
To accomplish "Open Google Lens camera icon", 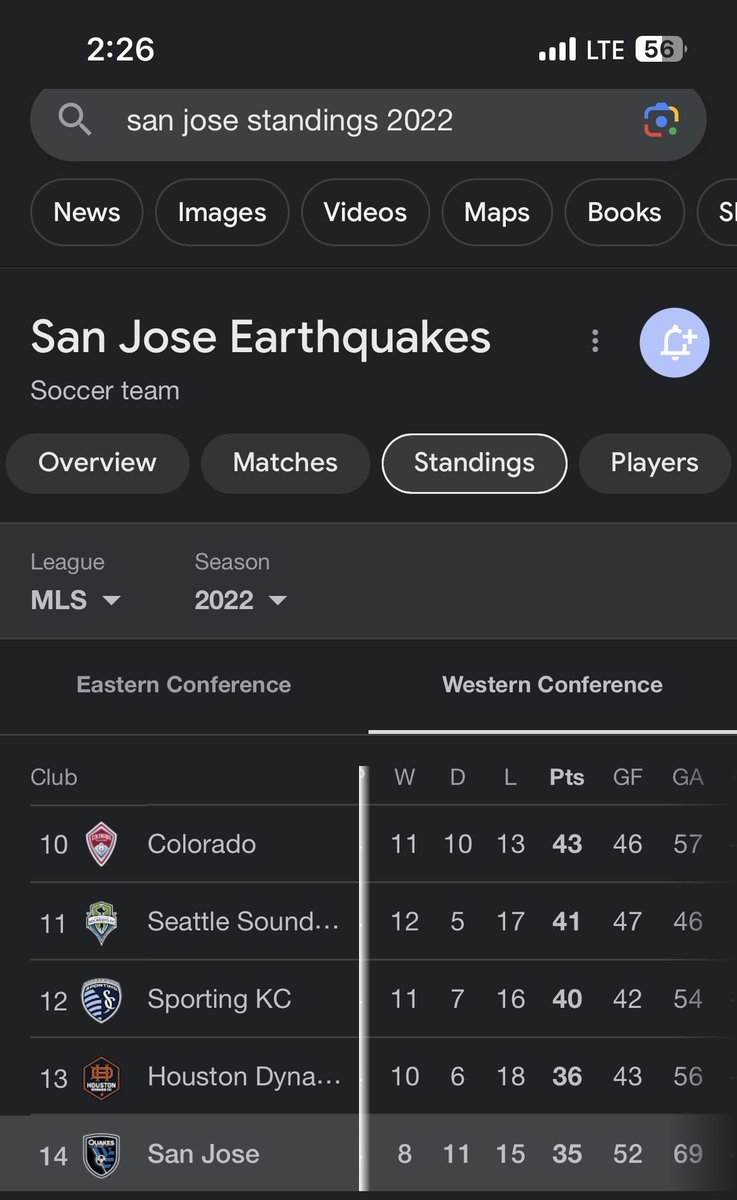I will (x=661, y=121).
